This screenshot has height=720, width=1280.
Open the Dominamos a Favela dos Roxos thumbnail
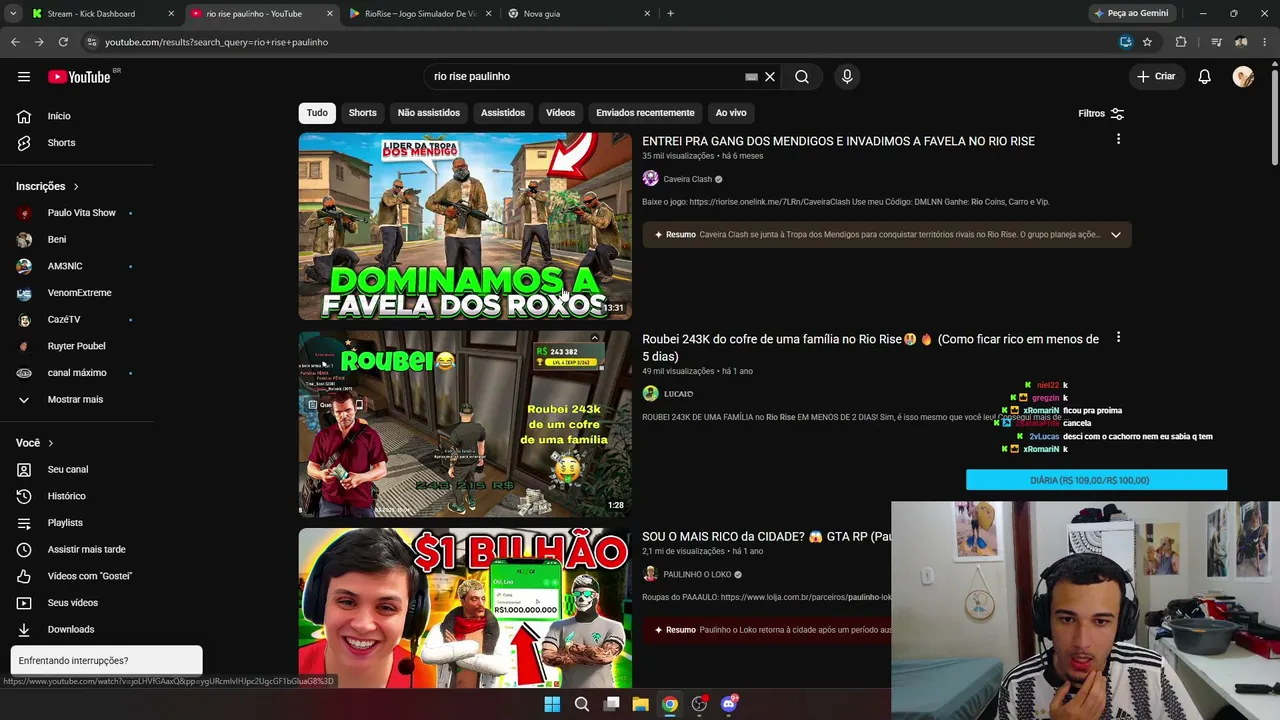pos(465,226)
